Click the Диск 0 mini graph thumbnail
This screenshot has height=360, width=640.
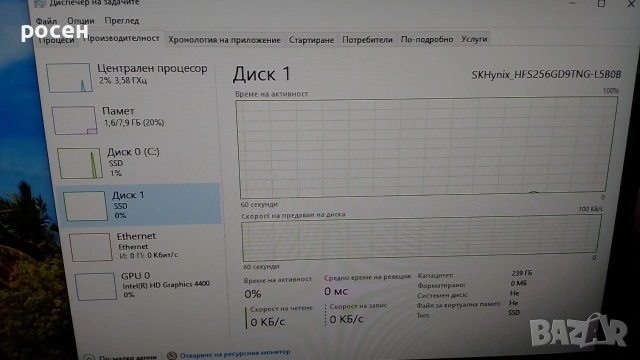[x=80, y=163]
